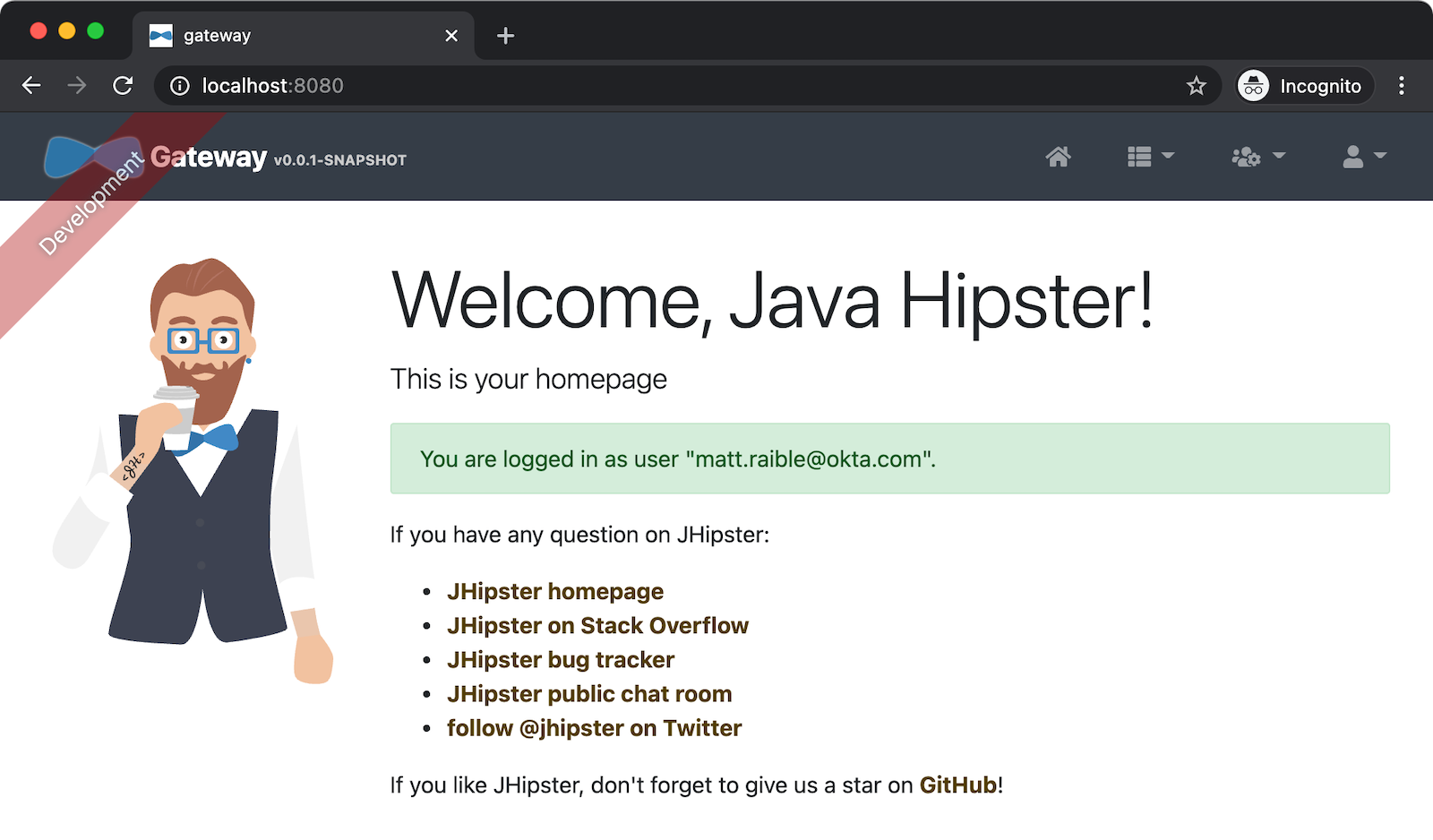1433x840 pixels.
Task: Open Chrome's three-dot menu
Action: tap(1401, 86)
